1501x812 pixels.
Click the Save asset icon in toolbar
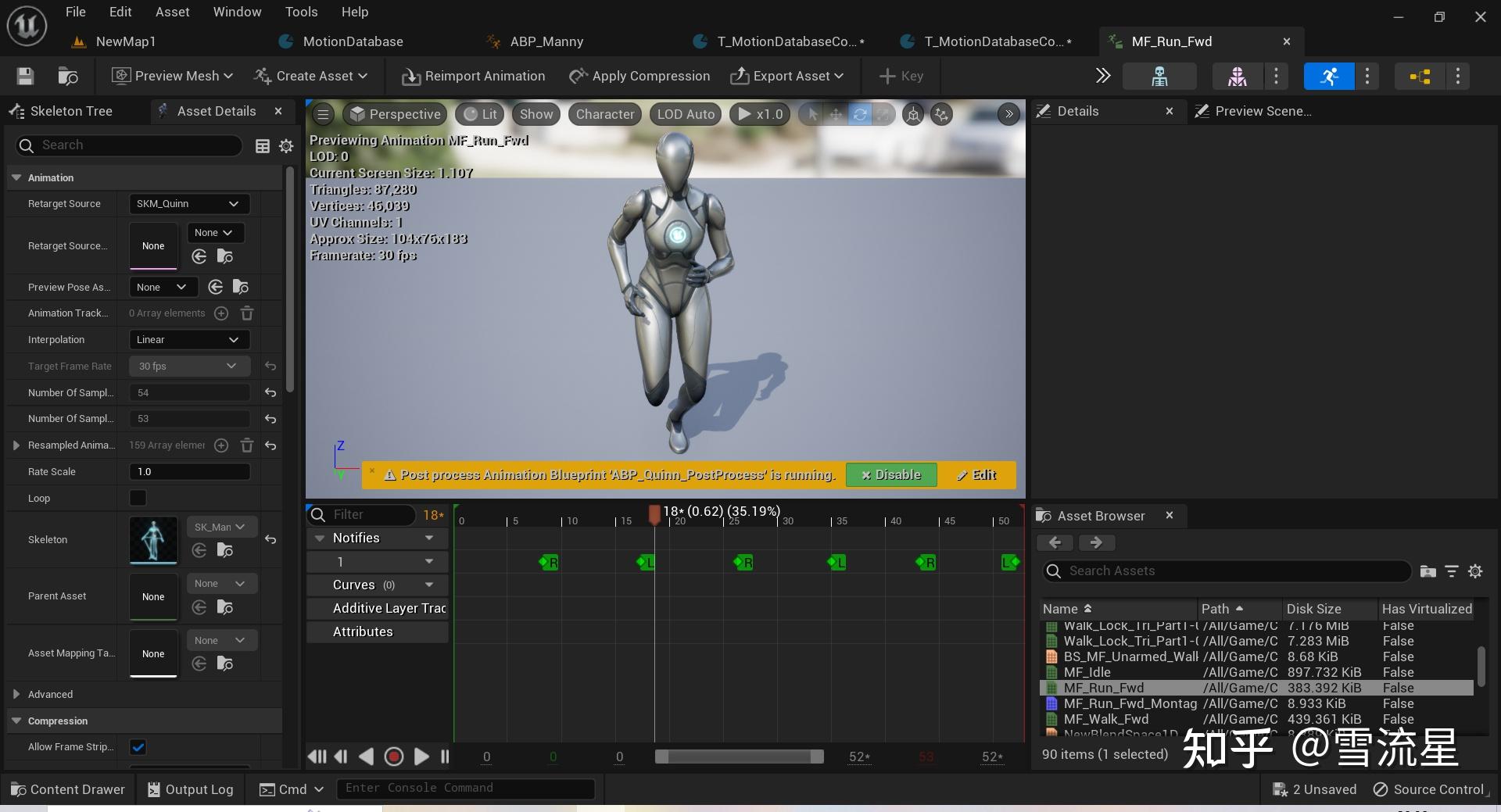tap(25, 76)
